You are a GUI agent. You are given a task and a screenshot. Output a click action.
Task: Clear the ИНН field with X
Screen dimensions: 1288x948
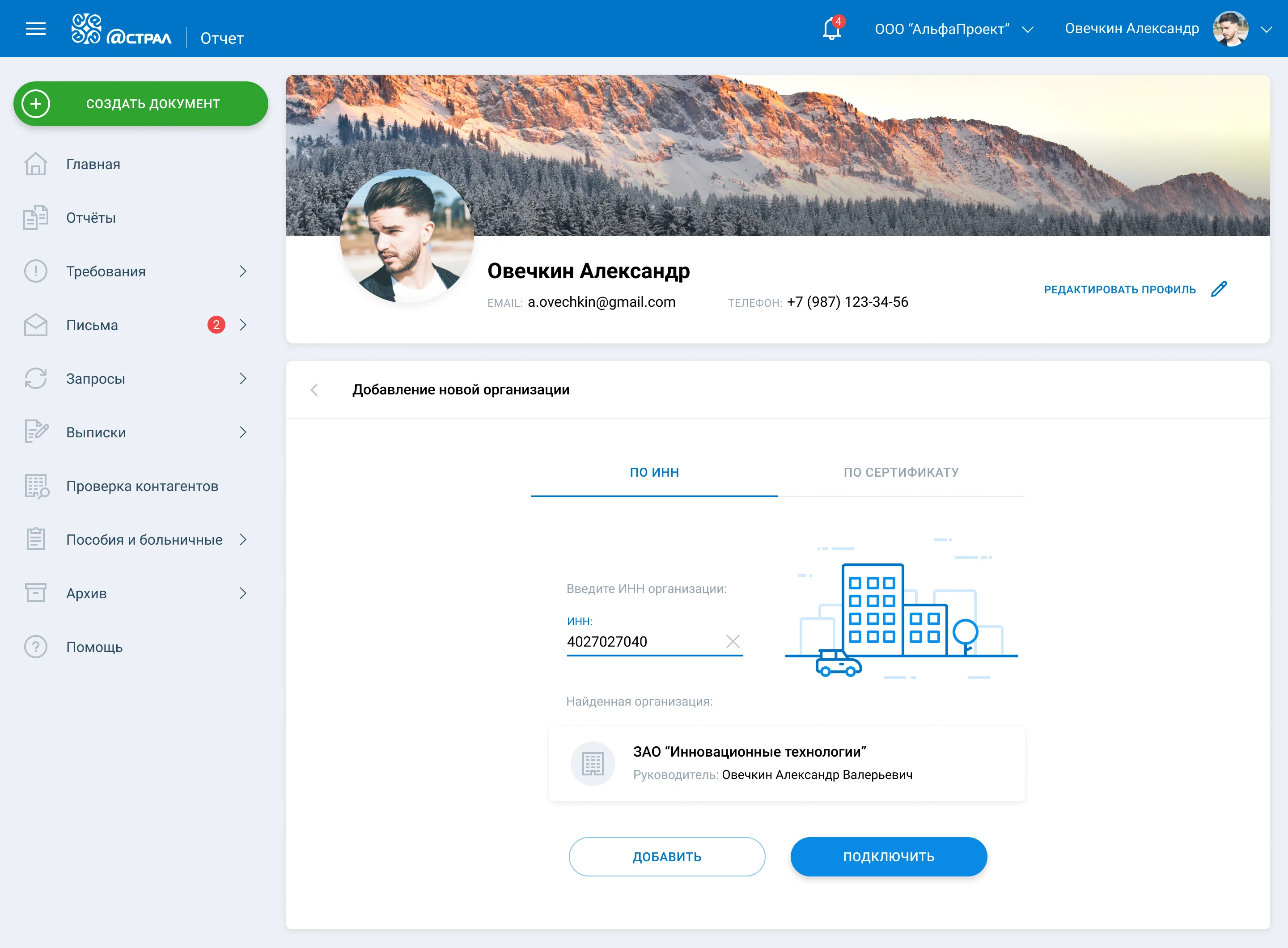coord(733,641)
